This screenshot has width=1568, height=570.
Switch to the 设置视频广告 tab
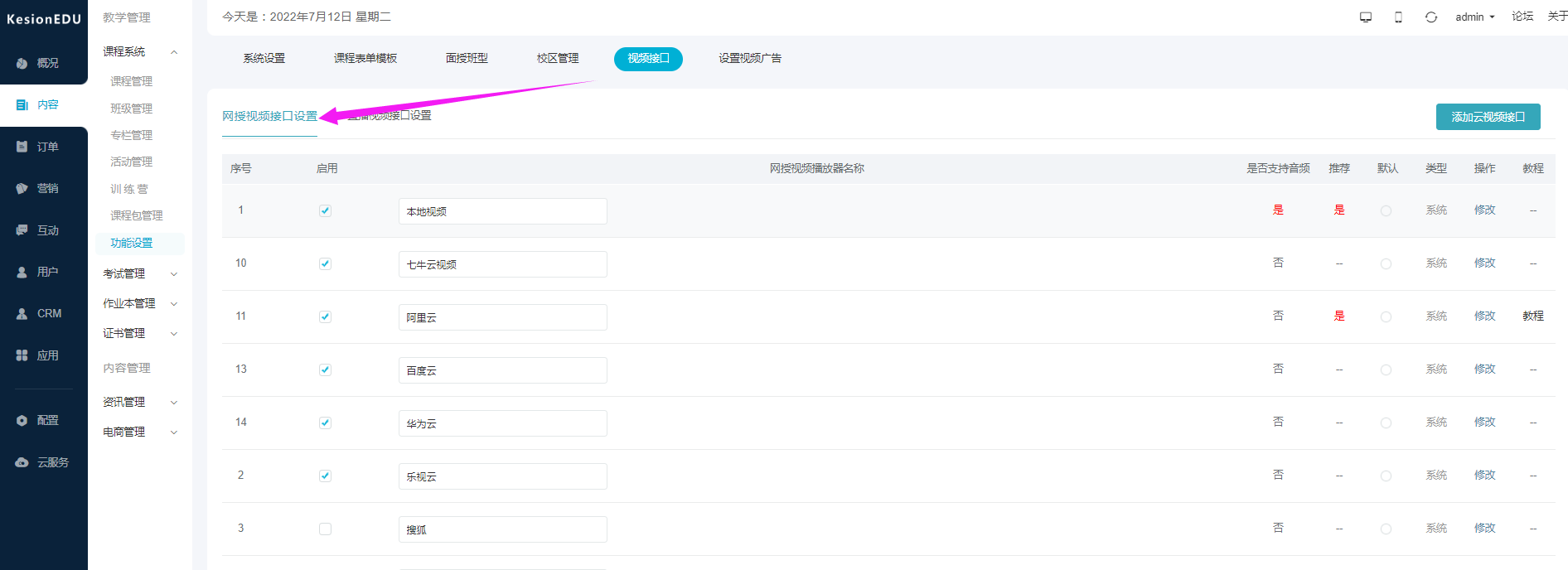750,59
